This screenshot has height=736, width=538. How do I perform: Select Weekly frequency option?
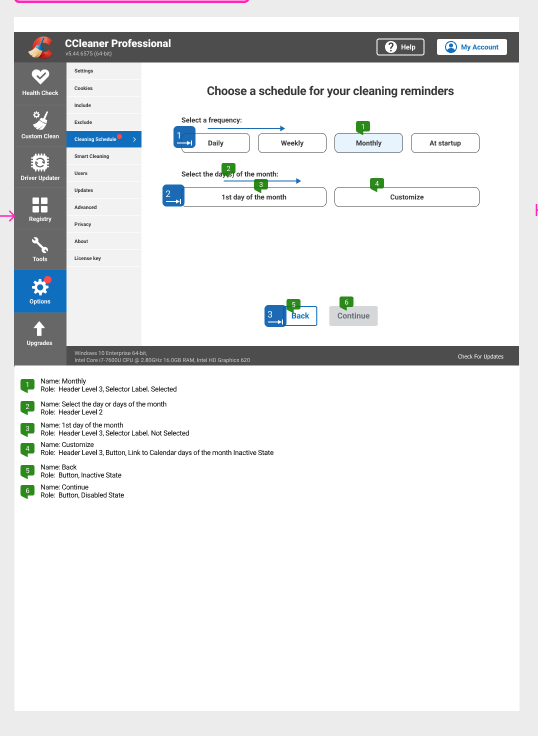pos(292,143)
